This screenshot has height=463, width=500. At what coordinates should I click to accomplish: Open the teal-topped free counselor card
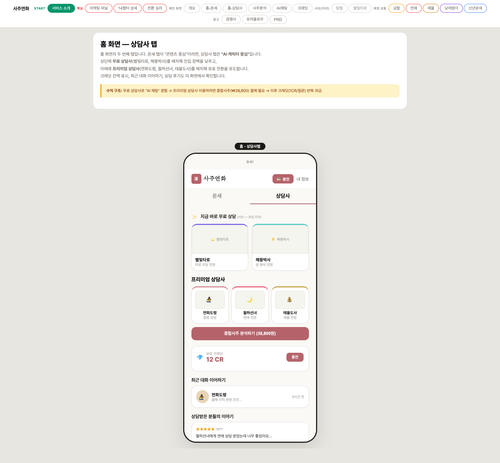[x=280, y=247]
